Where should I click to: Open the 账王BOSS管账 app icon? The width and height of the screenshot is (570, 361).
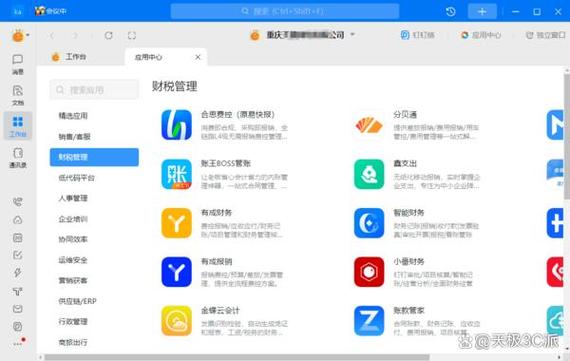(x=176, y=174)
